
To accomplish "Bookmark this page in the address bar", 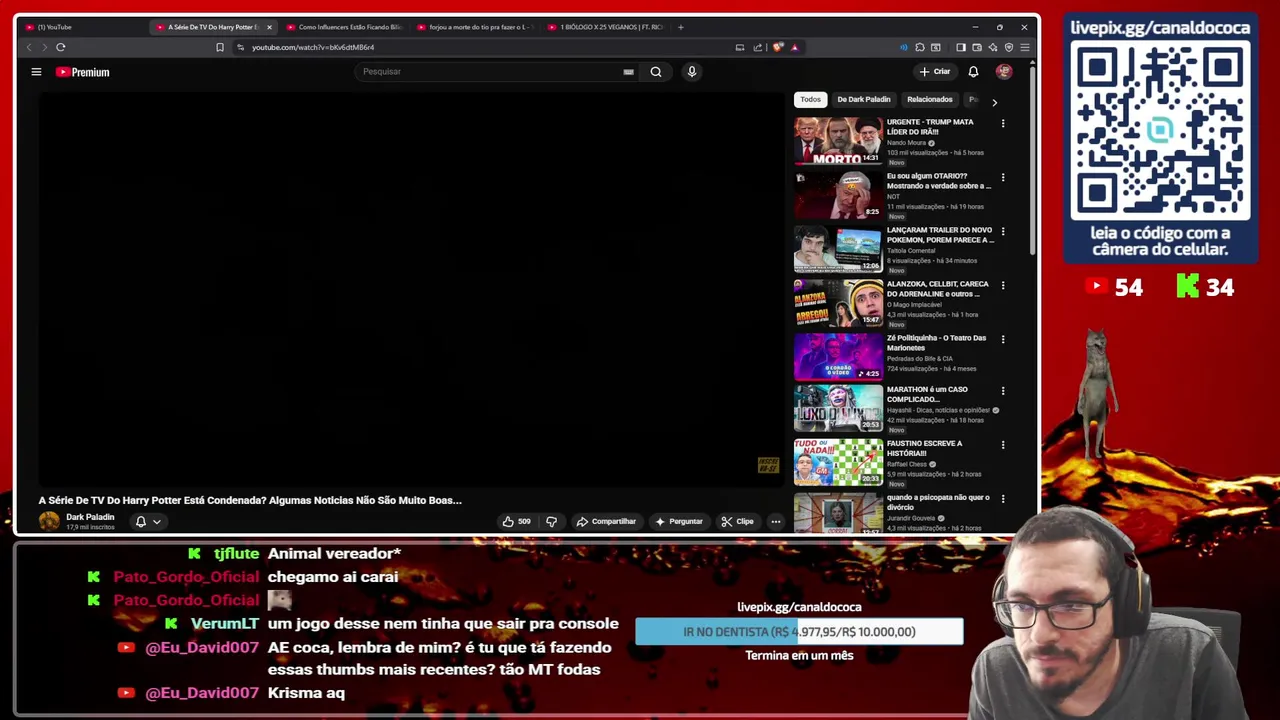I will pos(220,47).
